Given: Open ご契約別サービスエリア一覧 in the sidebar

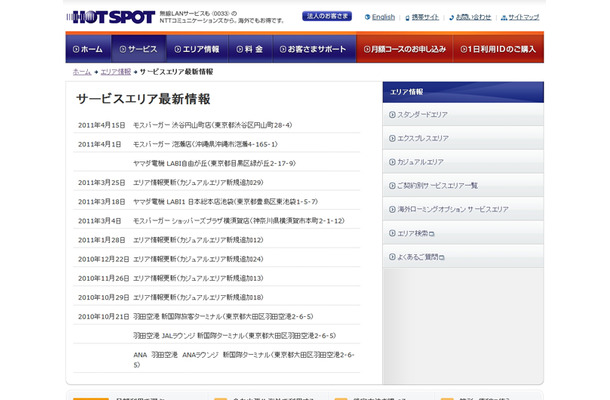Looking at the screenshot, I should tap(463, 186).
